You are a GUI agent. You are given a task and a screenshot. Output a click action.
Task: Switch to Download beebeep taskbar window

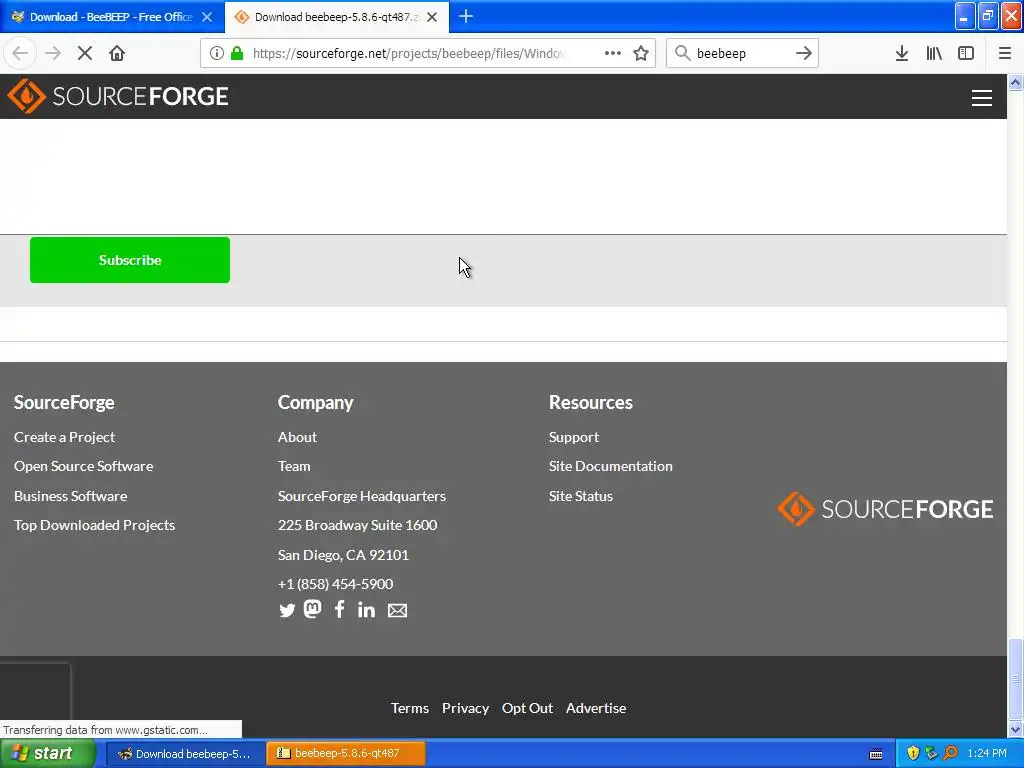185,754
